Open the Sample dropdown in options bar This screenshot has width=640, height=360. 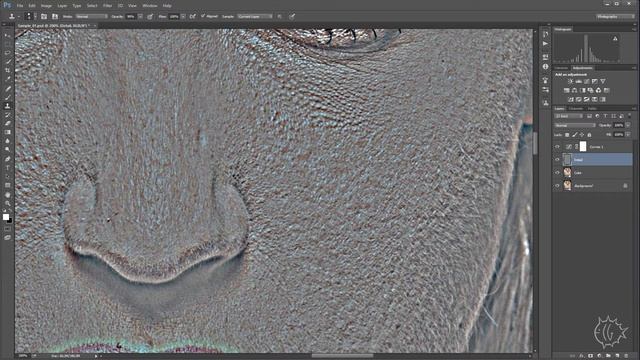point(255,16)
